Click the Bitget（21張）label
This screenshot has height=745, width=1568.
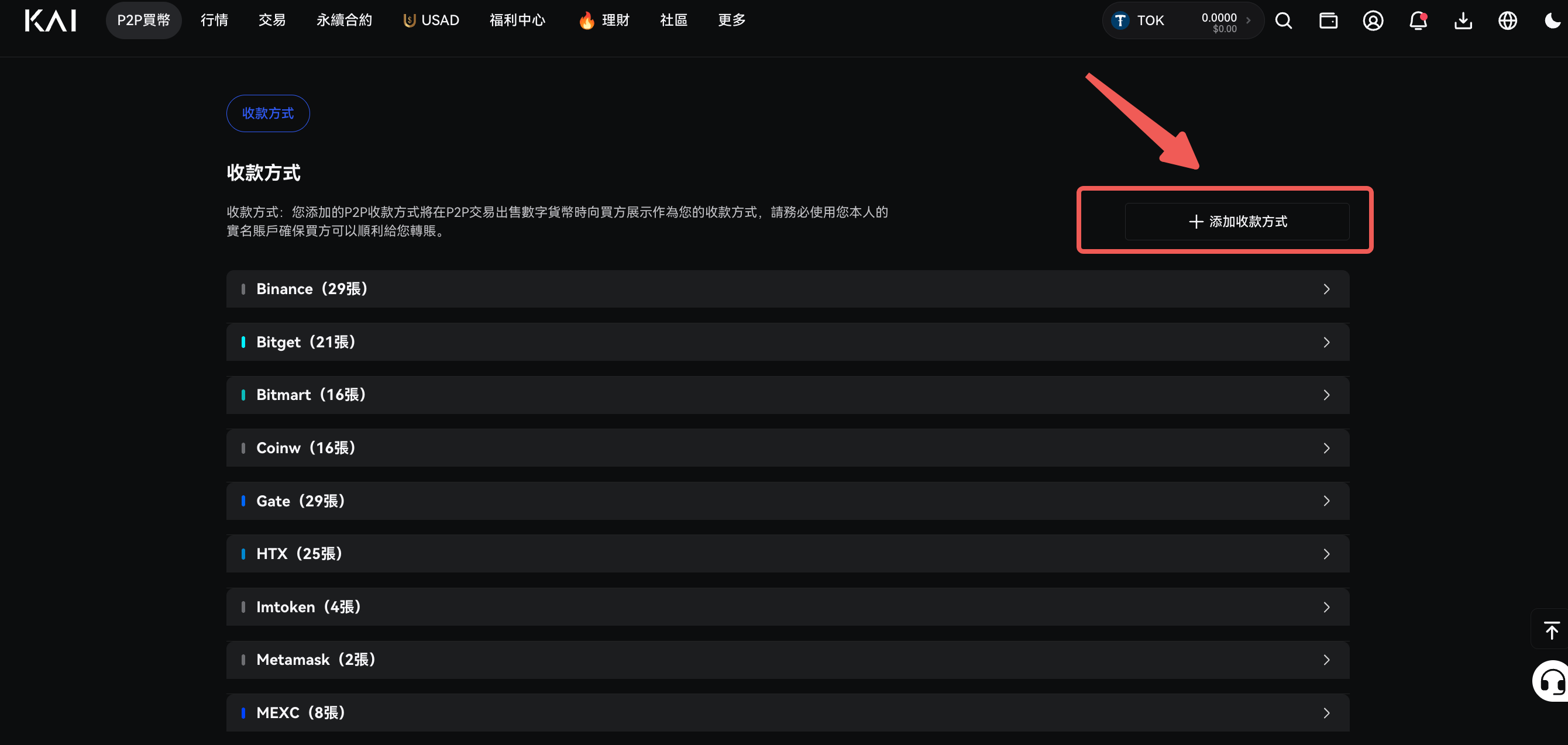click(x=306, y=343)
